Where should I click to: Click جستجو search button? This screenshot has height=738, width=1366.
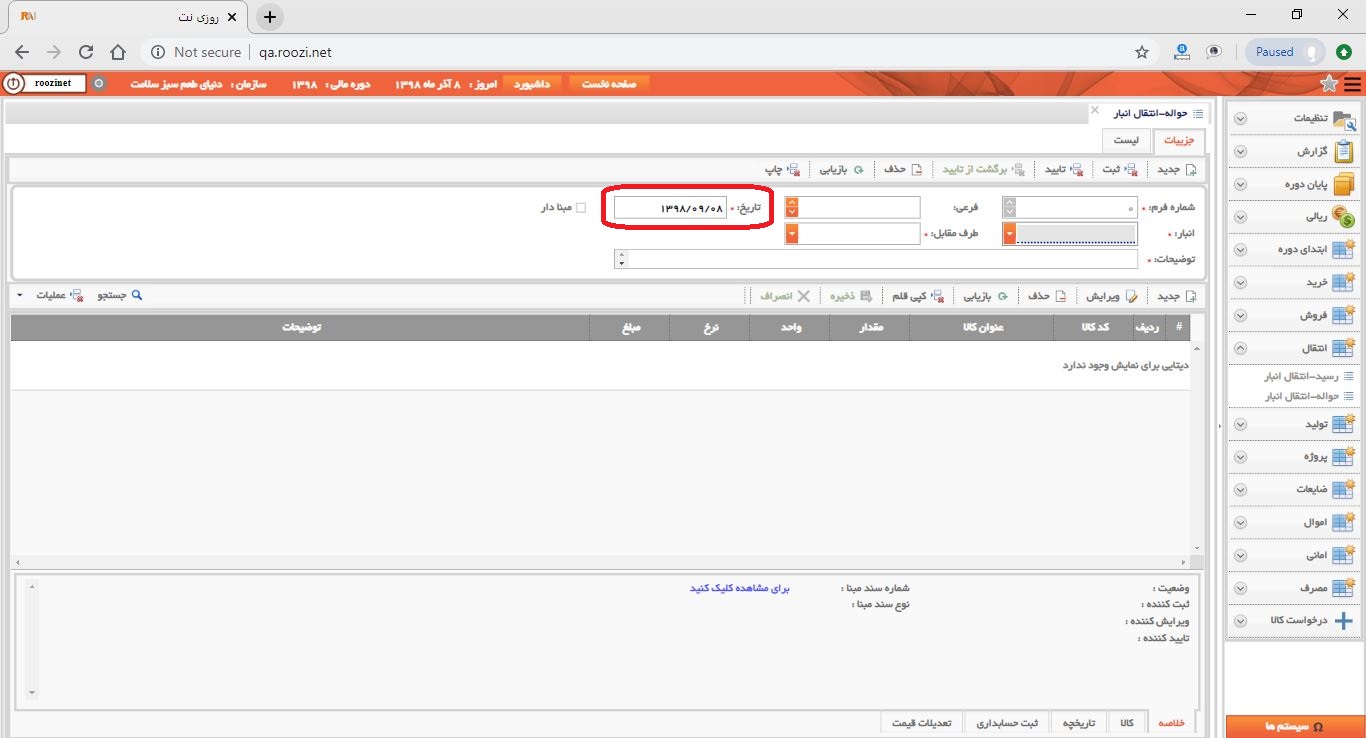tap(120, 296)
